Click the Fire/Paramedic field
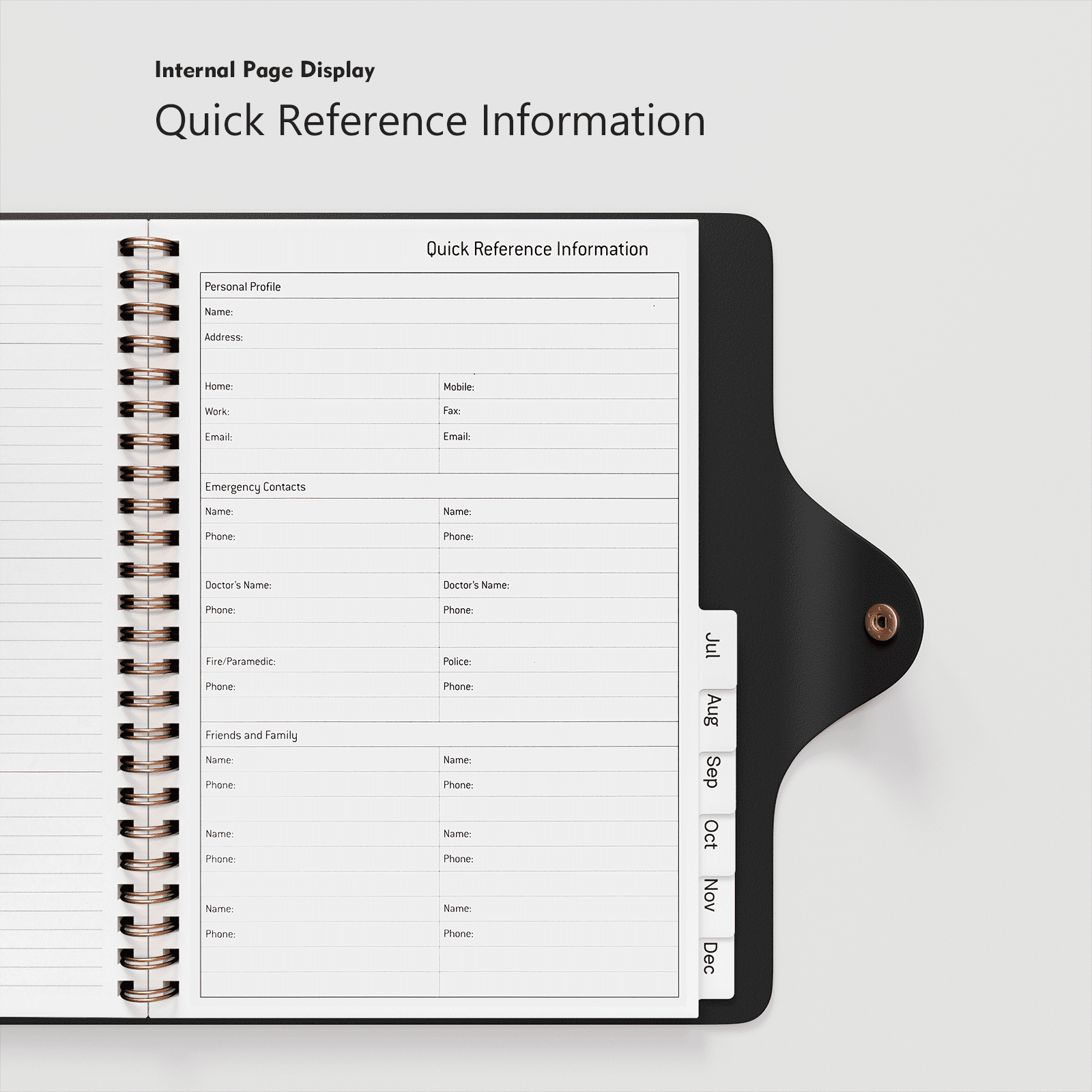This screenshot has width=1092, height=1092. [319, 661]
